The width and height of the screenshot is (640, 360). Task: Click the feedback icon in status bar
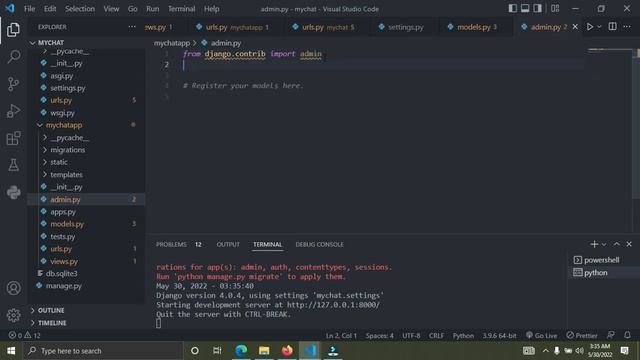(x=611, y=335)
